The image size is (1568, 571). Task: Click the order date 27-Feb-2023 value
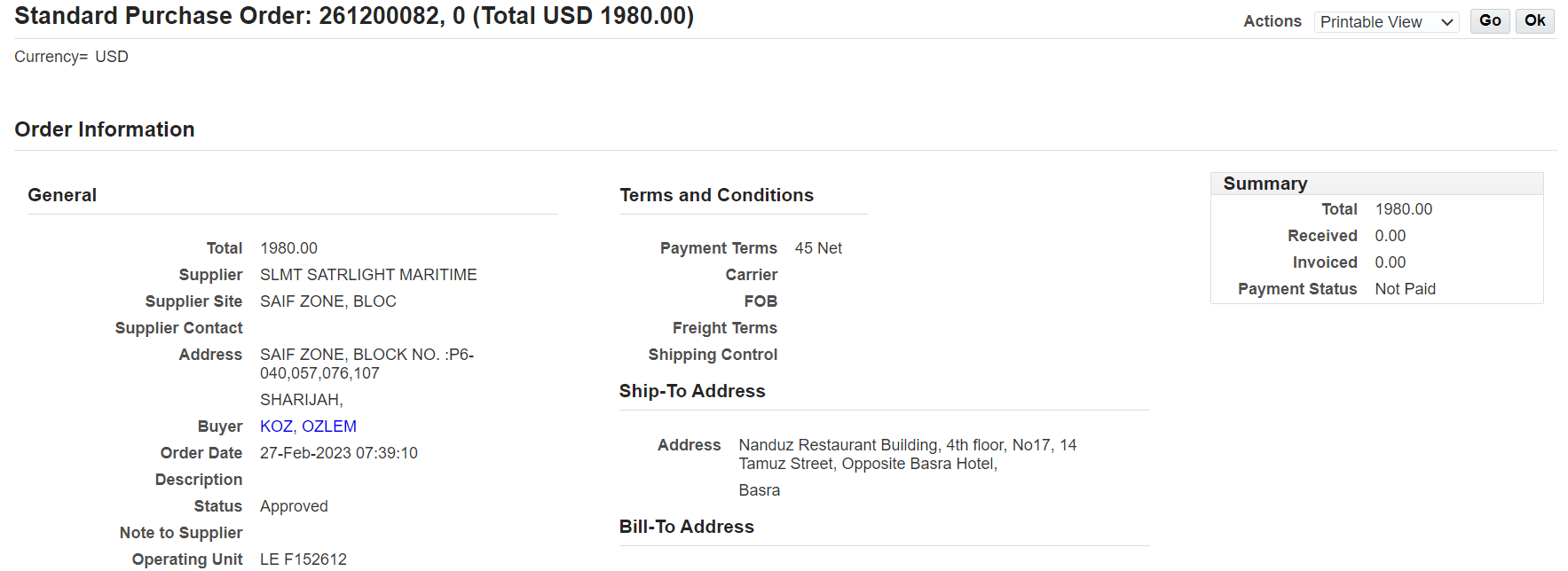338,453
